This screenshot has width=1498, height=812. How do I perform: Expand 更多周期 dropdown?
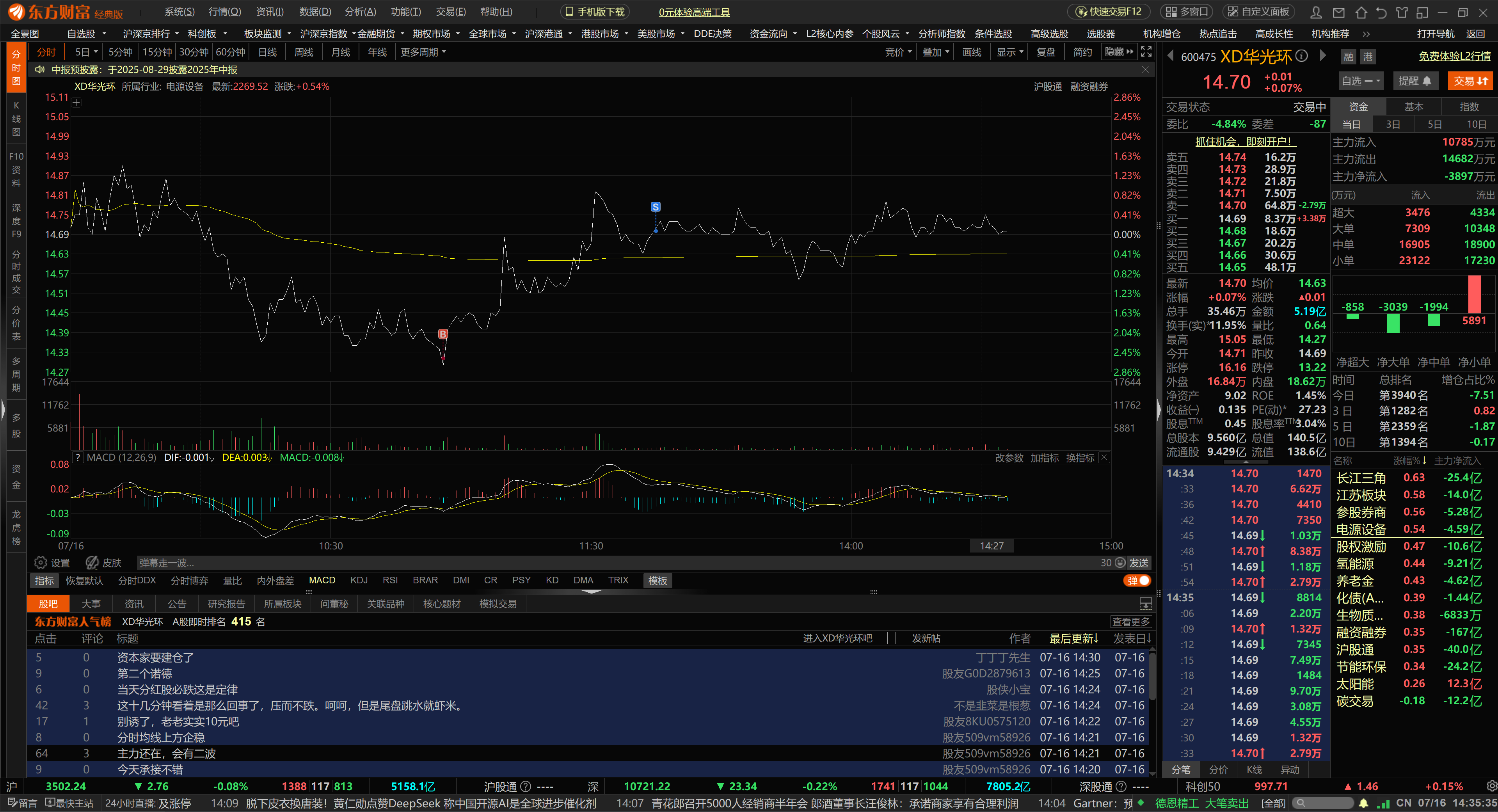tap(423, 52)
